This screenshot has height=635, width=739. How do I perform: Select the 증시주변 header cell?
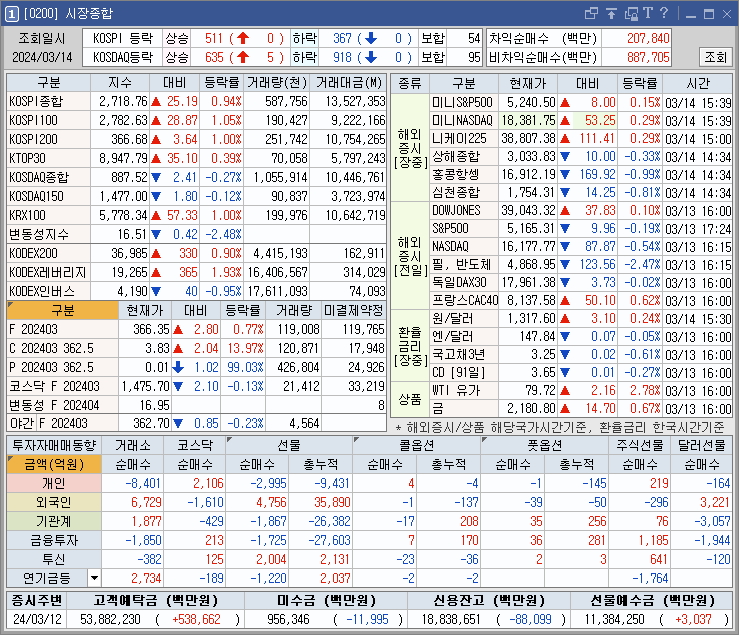coord(37,601)
